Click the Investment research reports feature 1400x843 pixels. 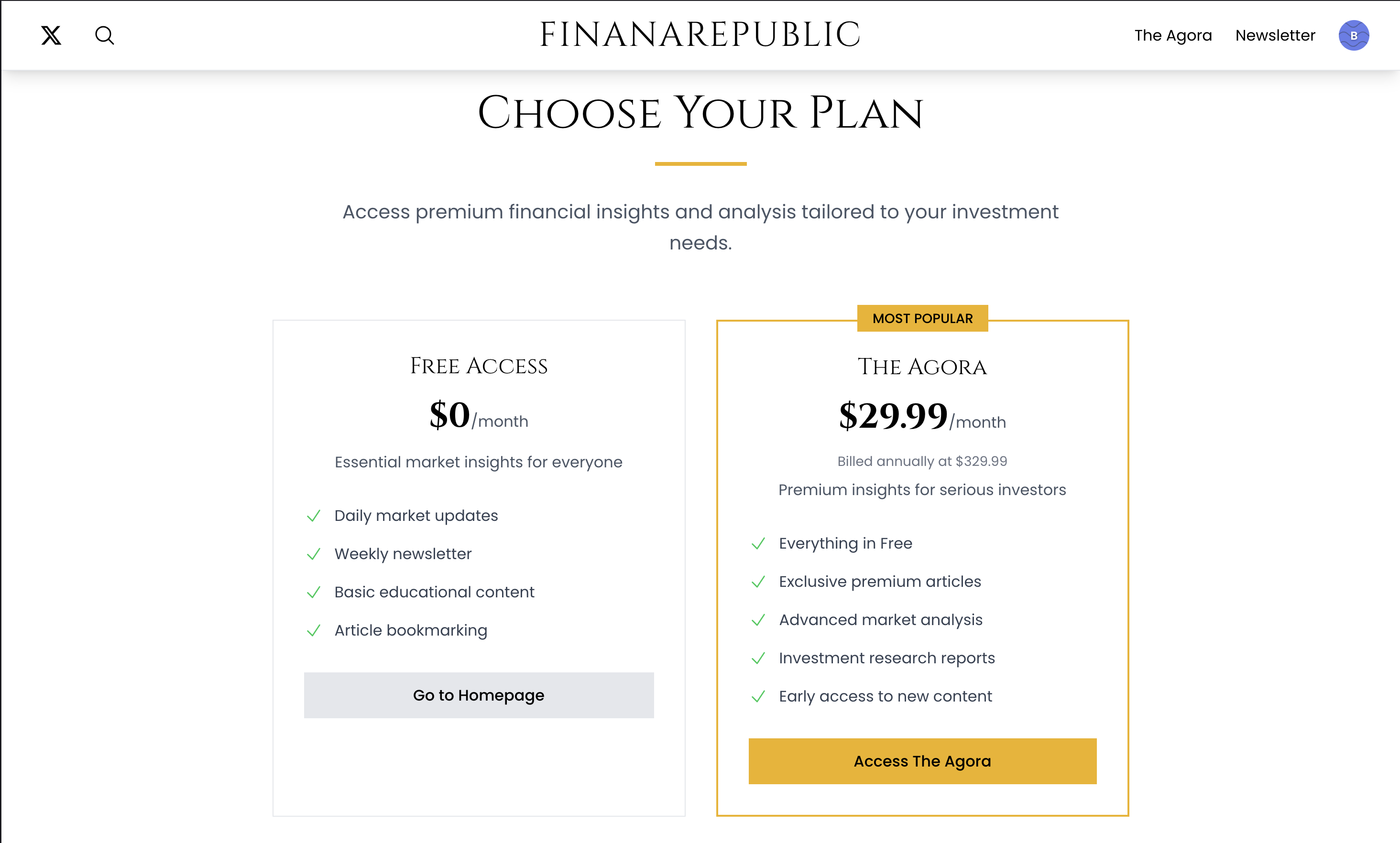[x=886, y=658]
